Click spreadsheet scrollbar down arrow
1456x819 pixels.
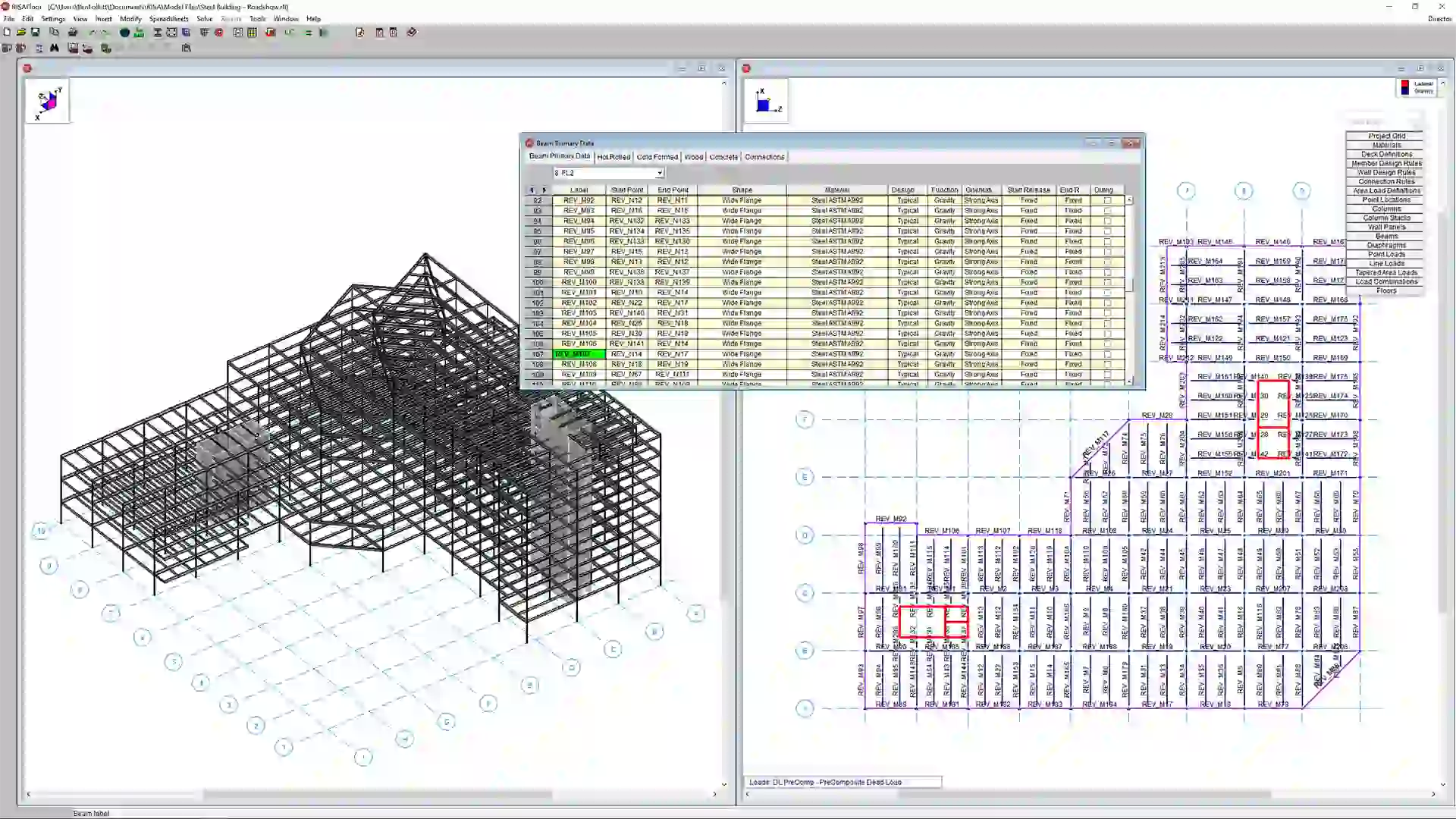click(1129, 381)
